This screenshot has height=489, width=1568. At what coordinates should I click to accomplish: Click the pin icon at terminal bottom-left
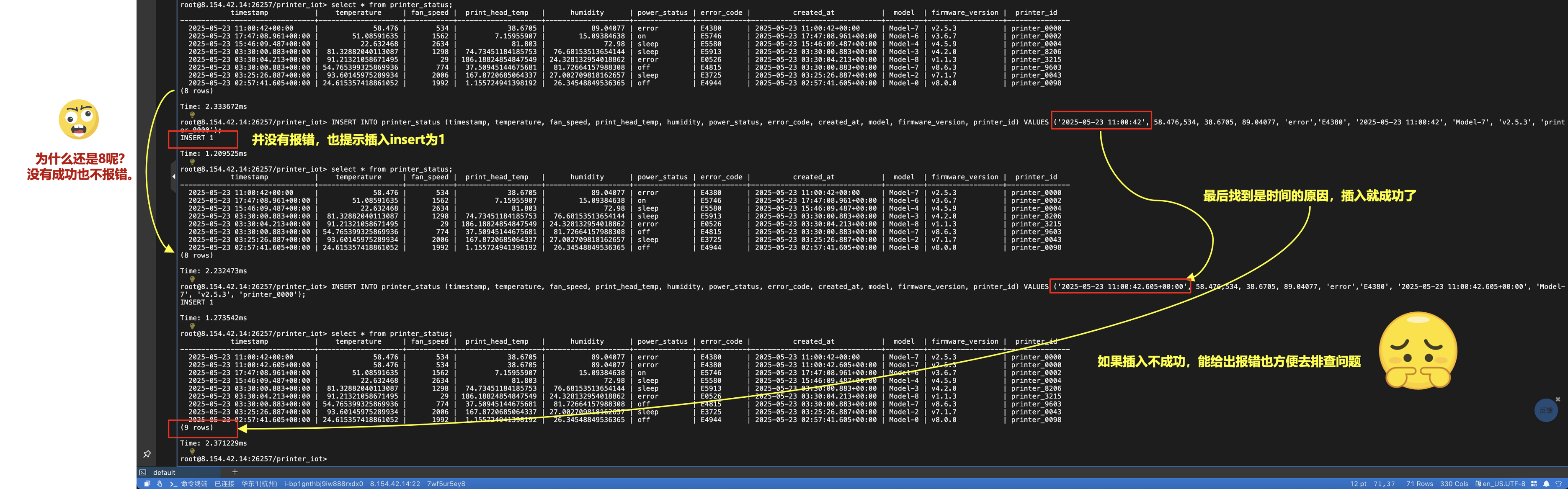pyautogui.click(x=147, y=454)
